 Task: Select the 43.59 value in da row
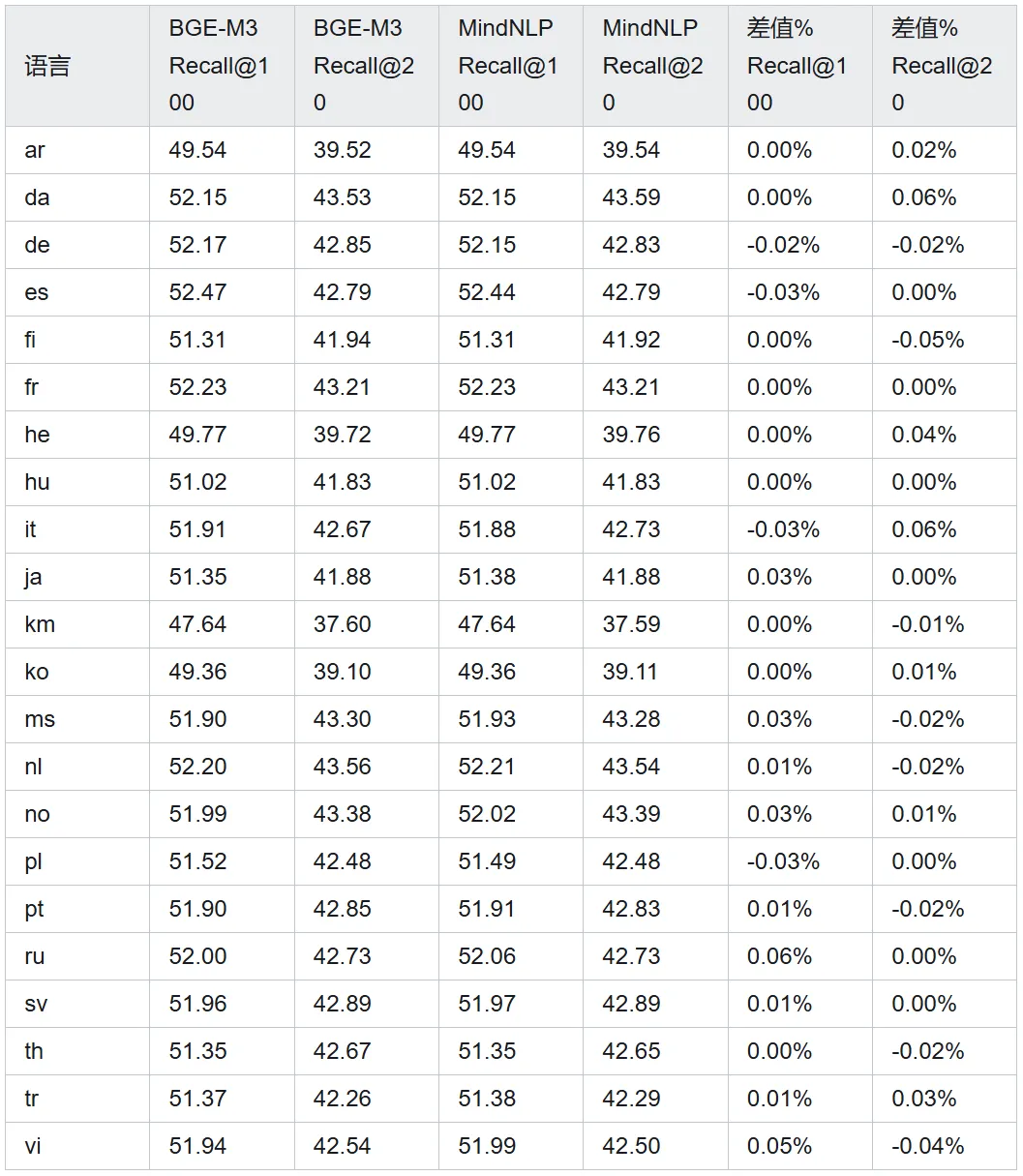tap(631, 197)
